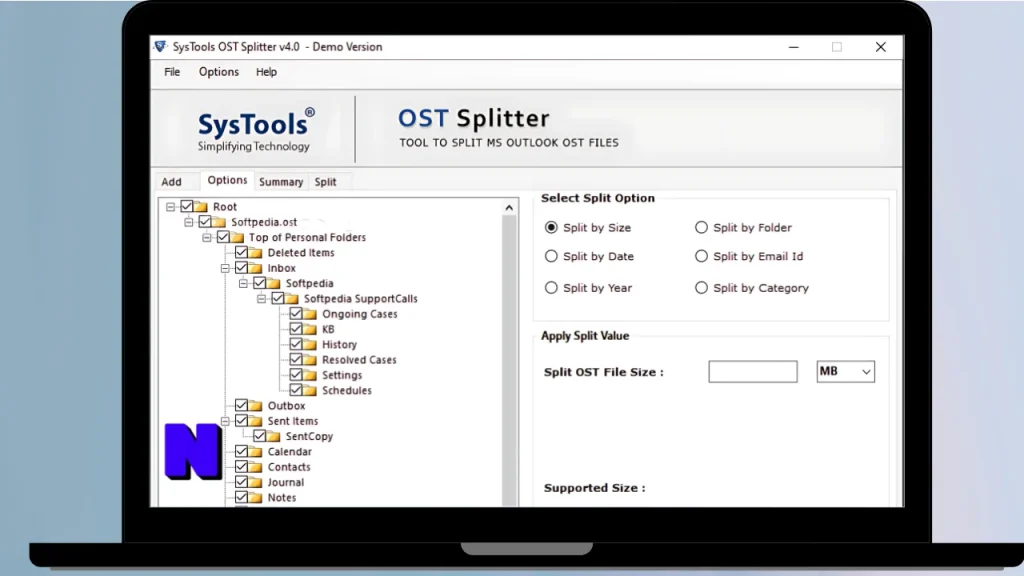Toggle the Calendar checkbox
1024x576 pixels.
[242, 451]
